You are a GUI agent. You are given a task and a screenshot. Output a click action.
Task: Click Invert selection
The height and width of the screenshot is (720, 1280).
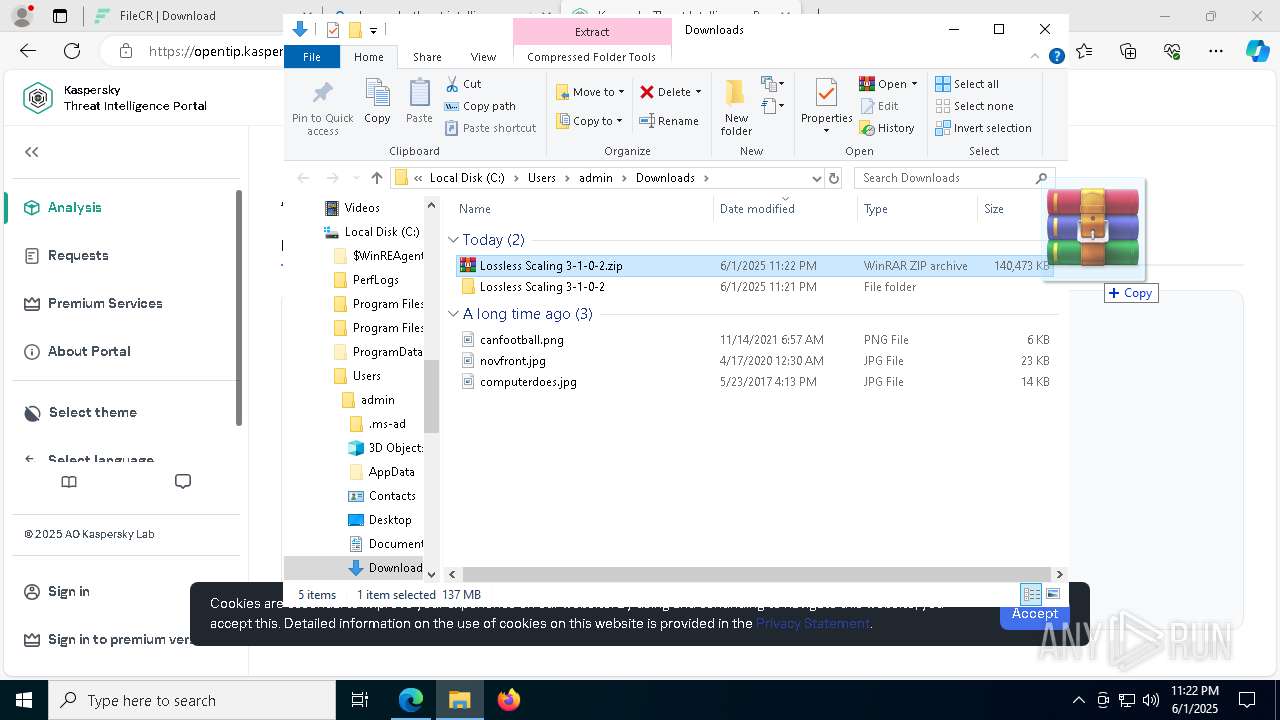tap(983, 128)
